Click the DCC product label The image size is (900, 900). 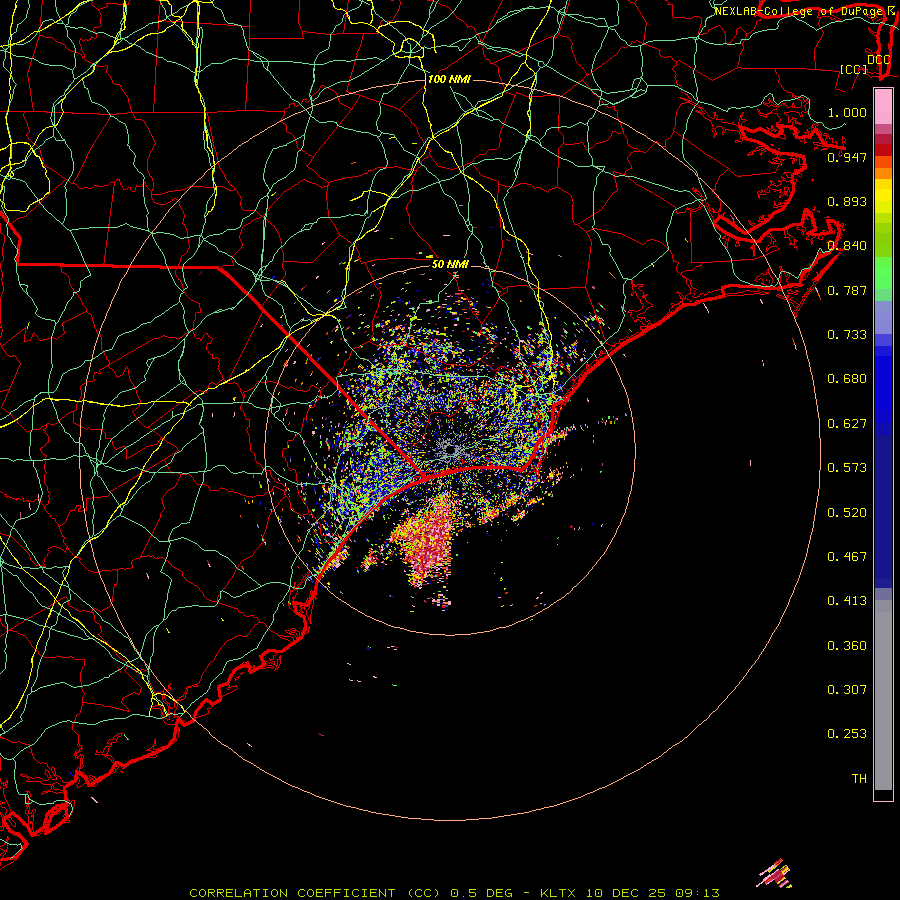click(x=878, y=60)
